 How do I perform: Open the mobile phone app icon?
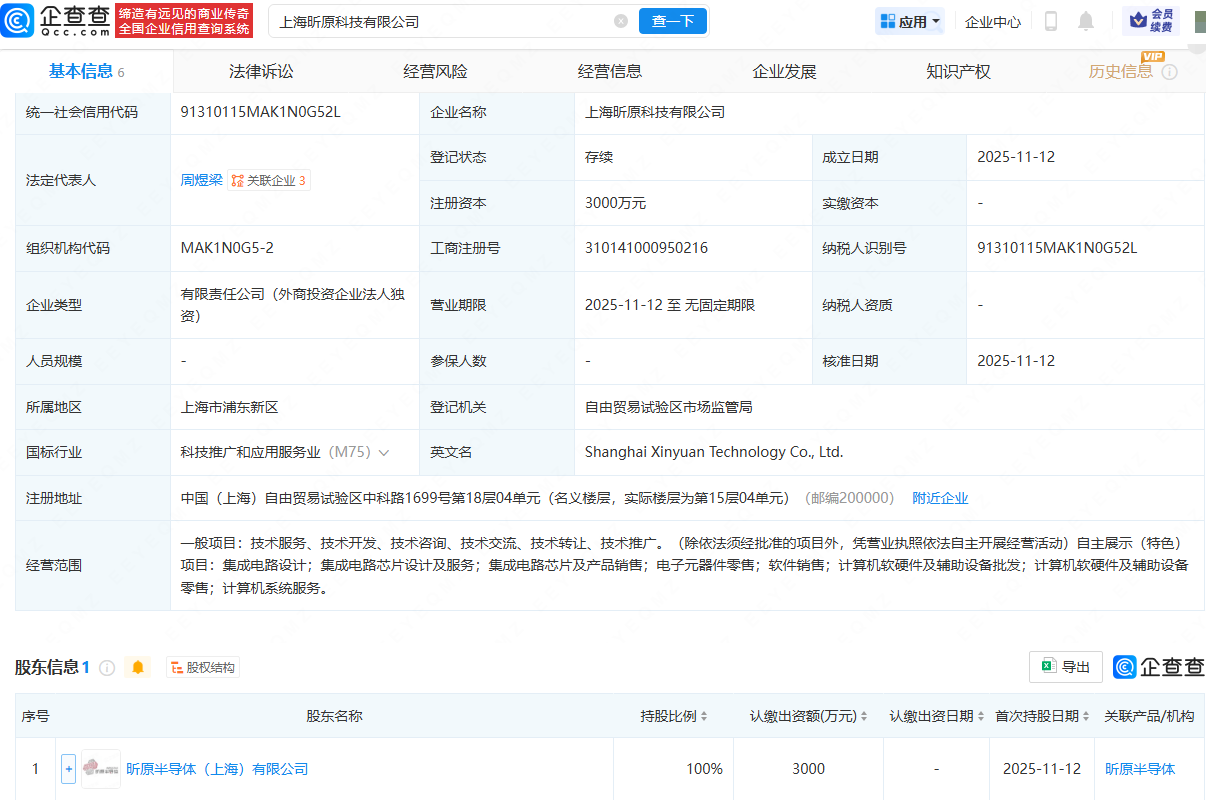pyautogui.click(x=1051, y=21)
